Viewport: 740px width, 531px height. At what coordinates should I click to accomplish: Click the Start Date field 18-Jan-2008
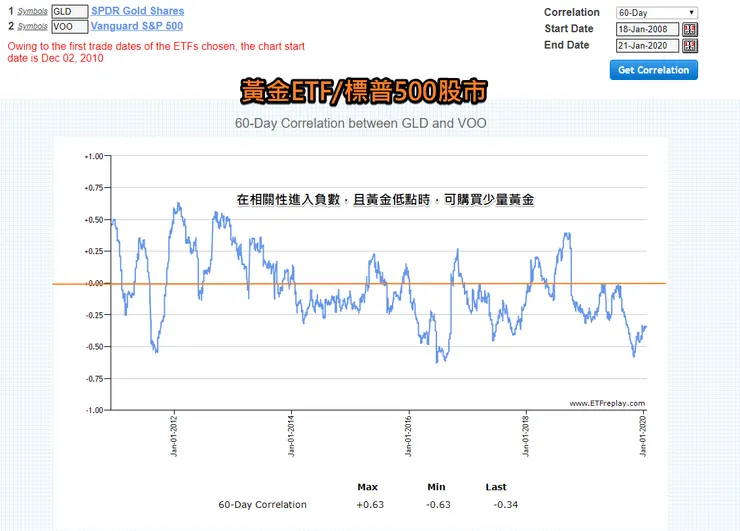point(647,29)
